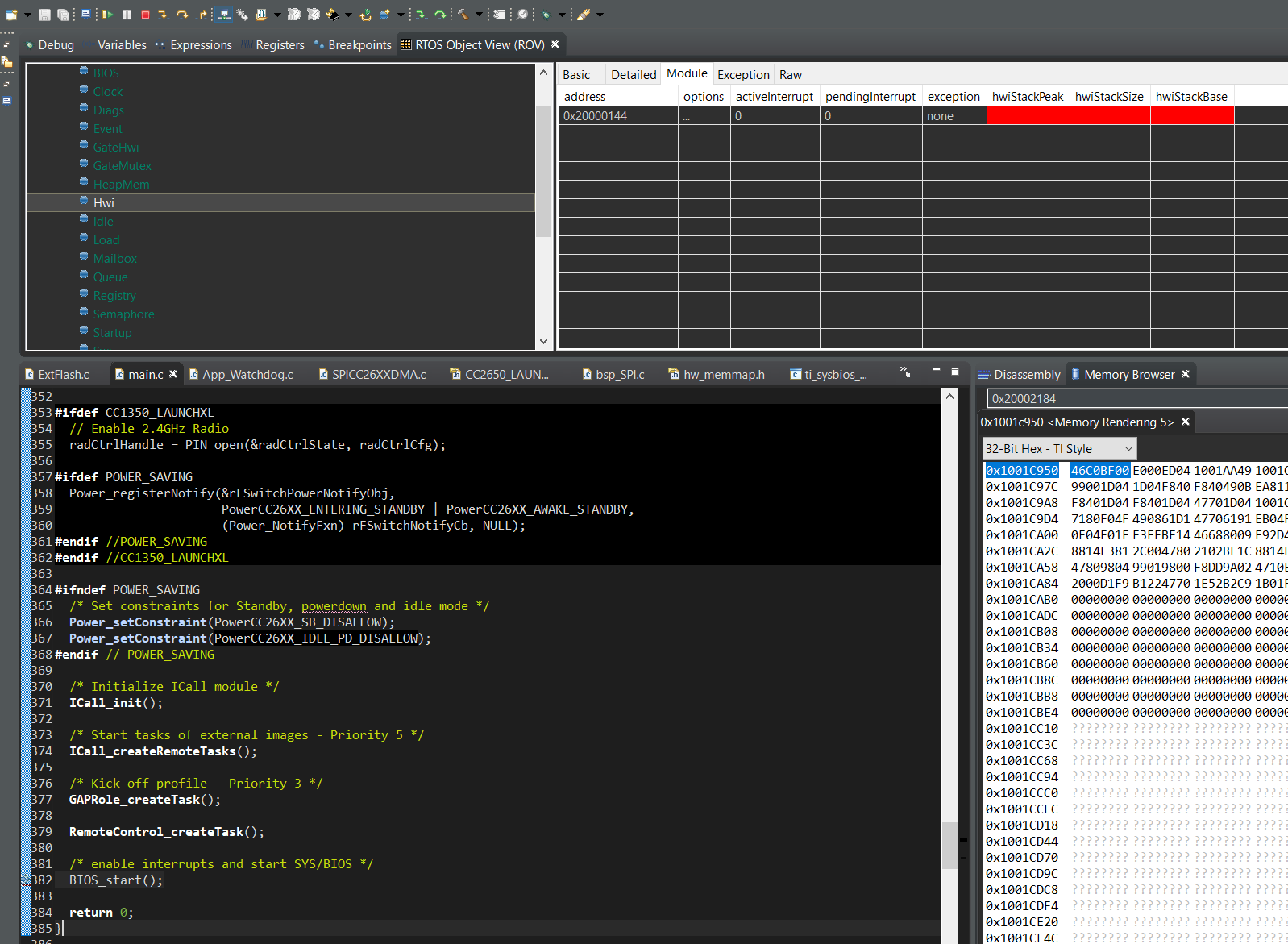Show the hidden editor tabs overflow list
The height and width of the screenshot is (944, 1288).
click(x=905, y=372)
